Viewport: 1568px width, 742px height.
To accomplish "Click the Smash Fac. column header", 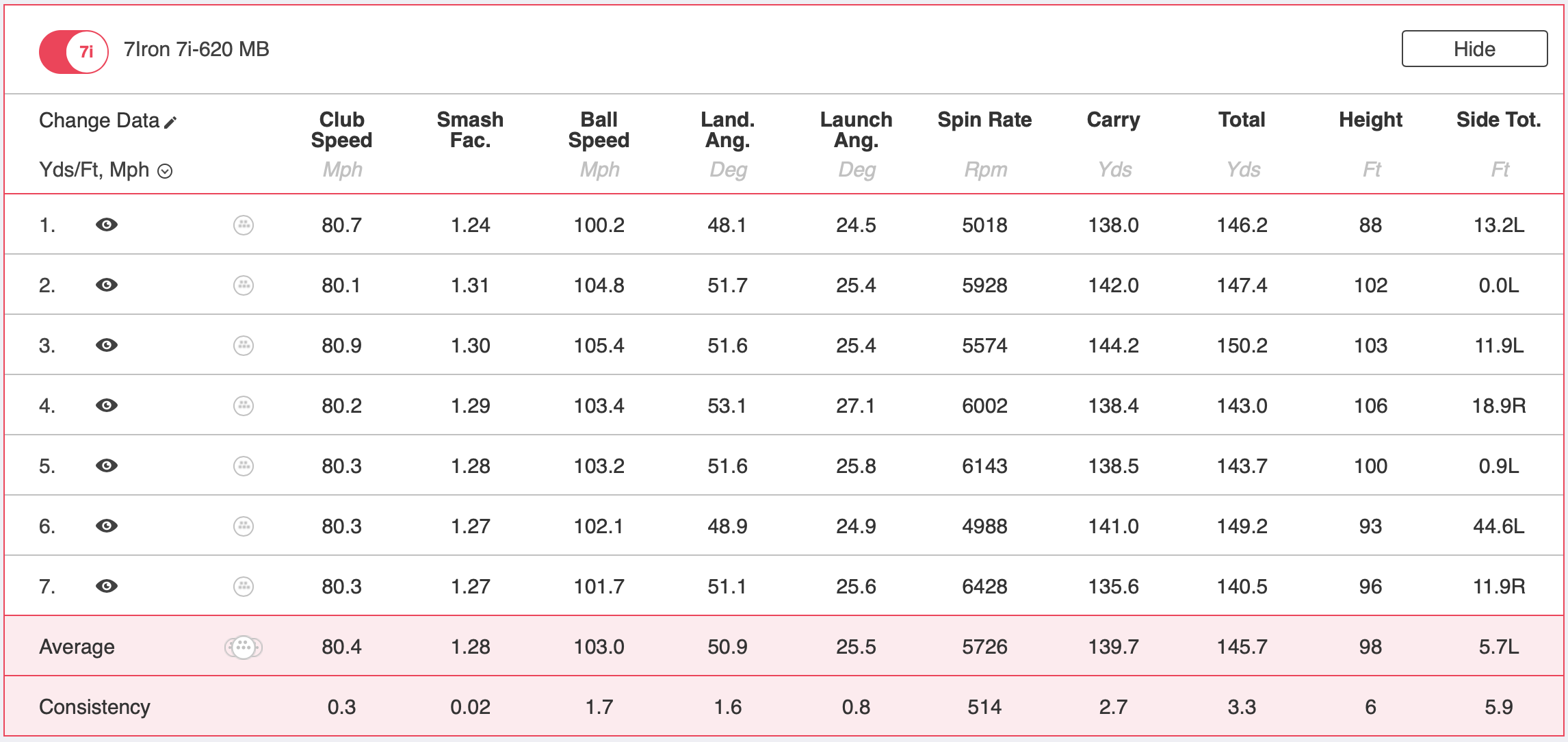I will [x=470, y=129].
